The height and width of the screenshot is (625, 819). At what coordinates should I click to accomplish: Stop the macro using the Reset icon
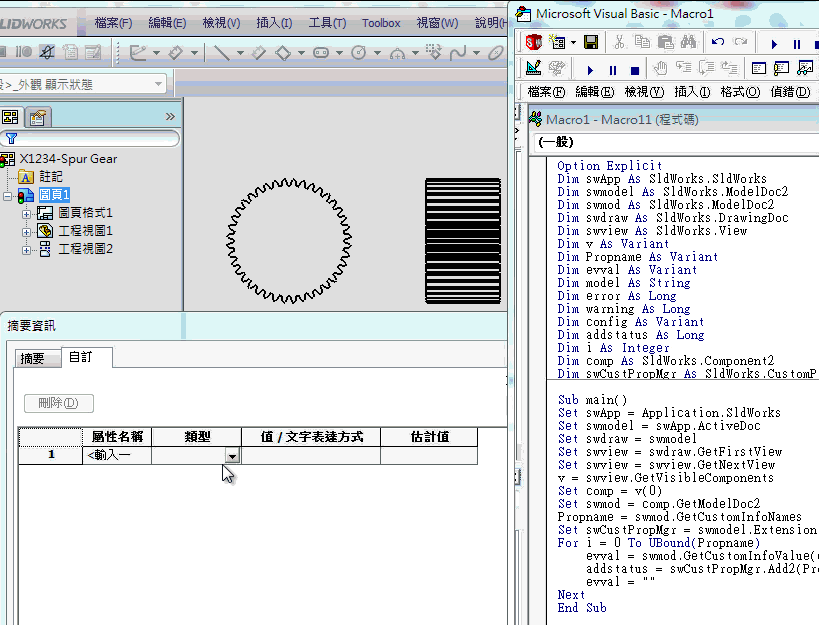[634, 67]
